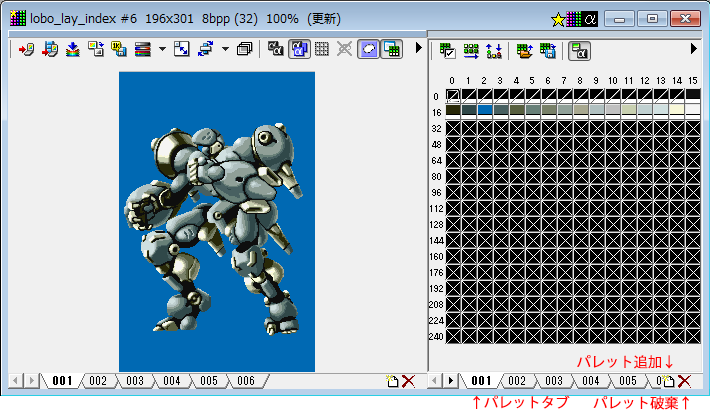Click the load palette folder icon
This screenshot has width=710, height=410.
(x=524, y=51)
